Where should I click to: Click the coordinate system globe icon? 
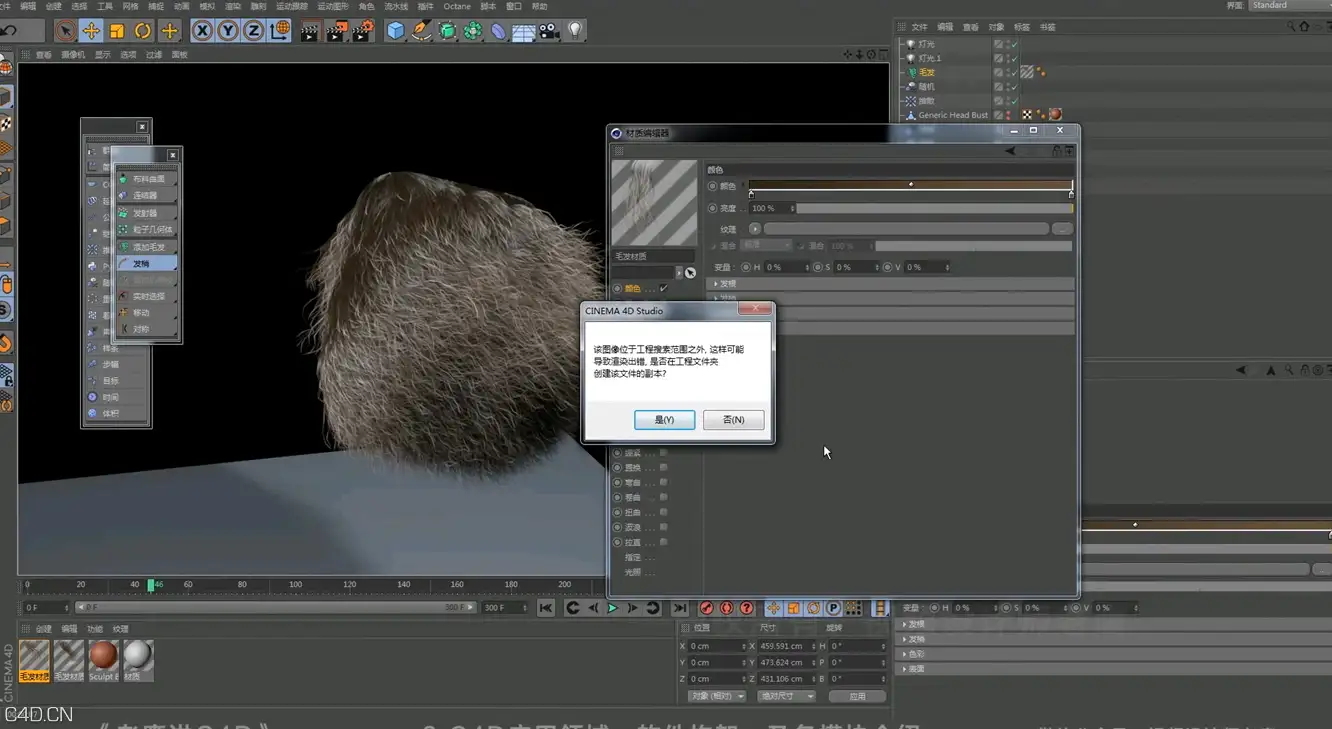pos(280,31)
